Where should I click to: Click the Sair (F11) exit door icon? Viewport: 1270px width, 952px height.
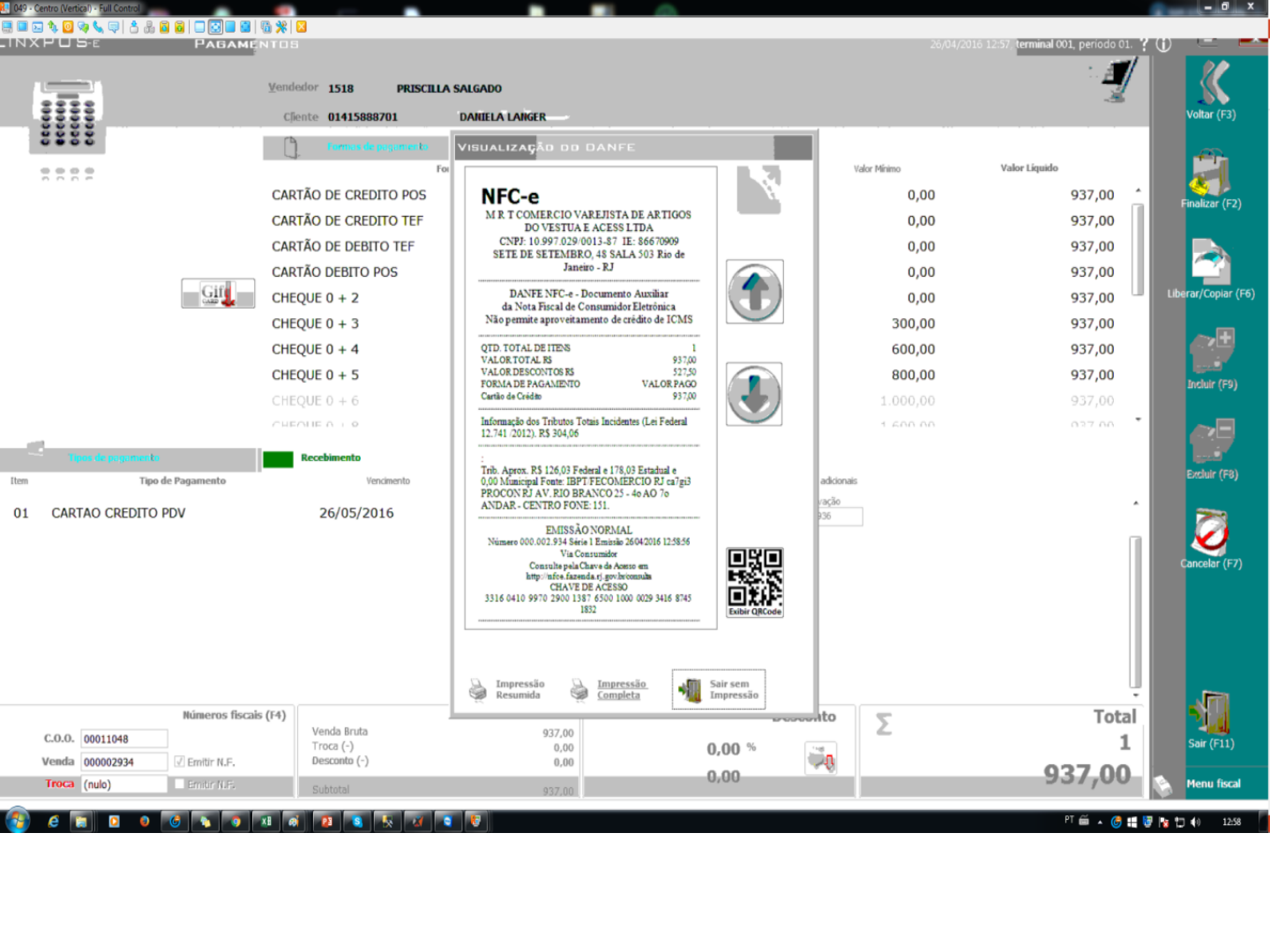[x=1210, y=712]
